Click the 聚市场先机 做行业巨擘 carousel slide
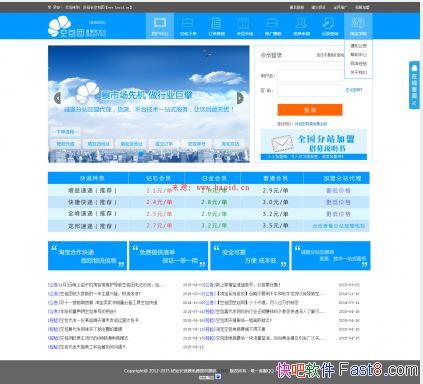This screenshot has width=423, height=384. 149,104
